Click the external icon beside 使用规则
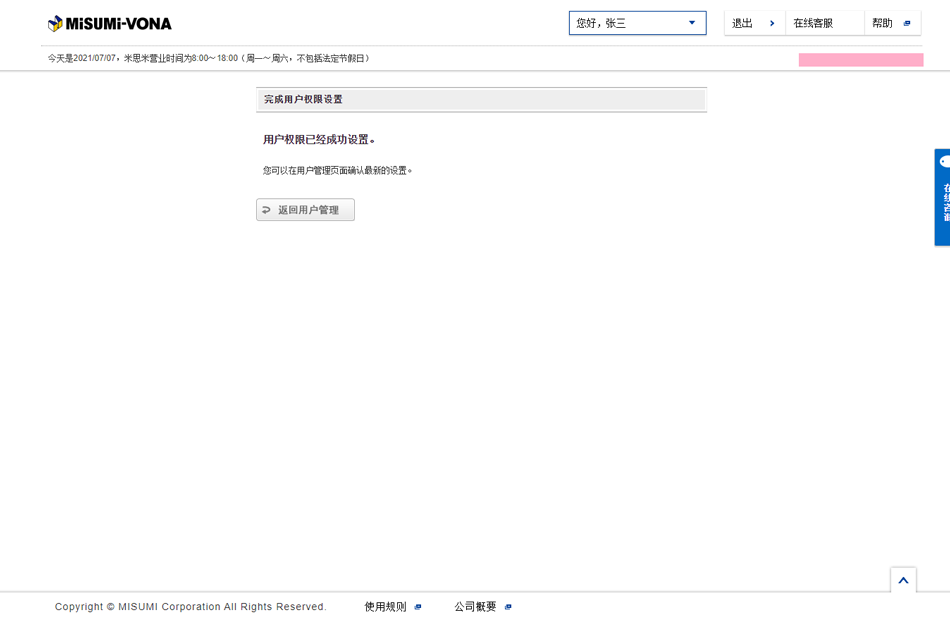This screenshot has width=950, height=621. [418, 607]
